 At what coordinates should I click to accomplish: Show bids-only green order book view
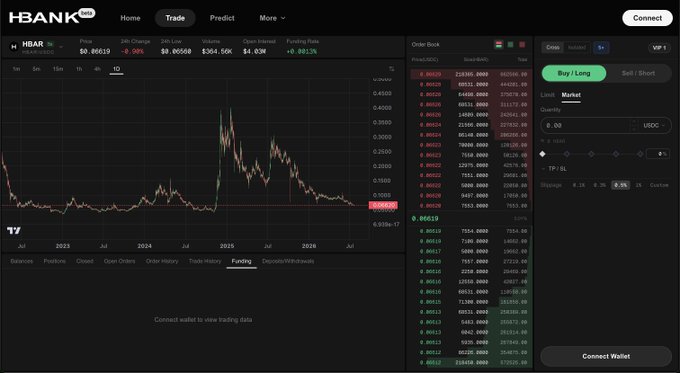click(x=510, y=44)
